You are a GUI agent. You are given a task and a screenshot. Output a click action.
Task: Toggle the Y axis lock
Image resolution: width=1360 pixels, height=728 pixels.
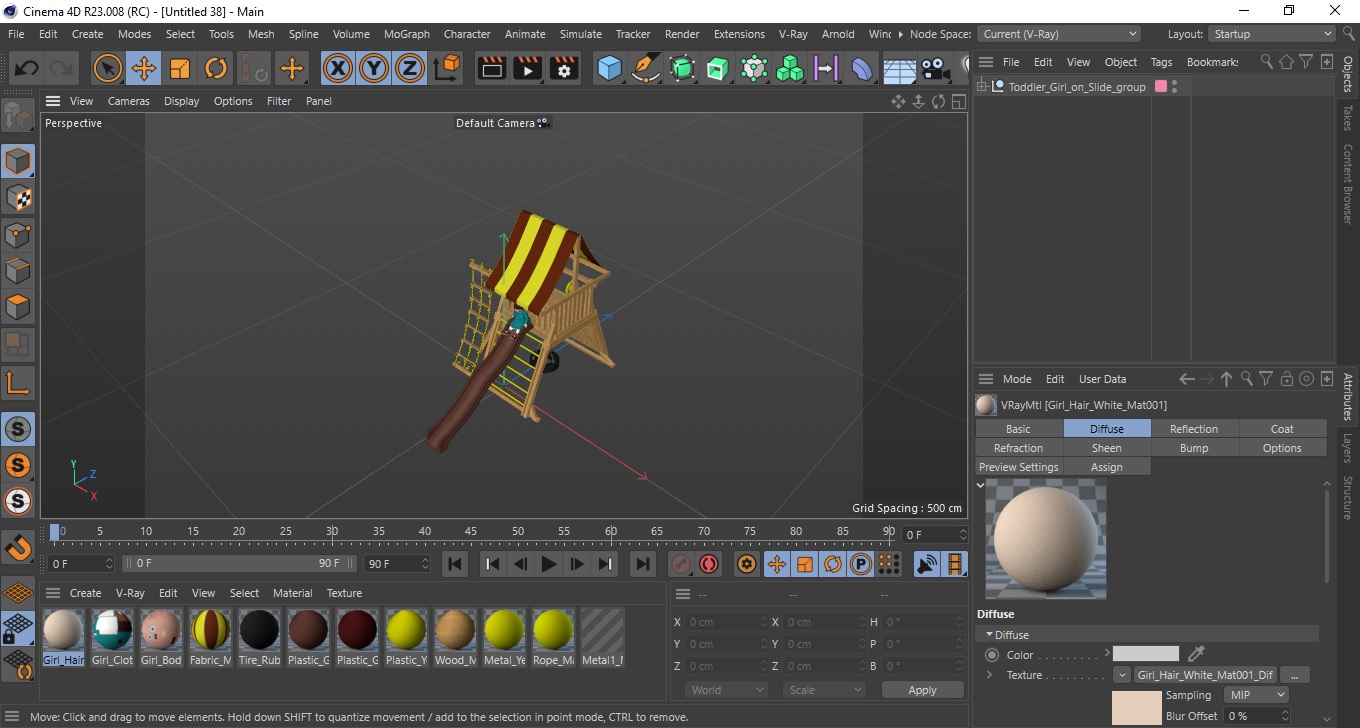point(374,69)
